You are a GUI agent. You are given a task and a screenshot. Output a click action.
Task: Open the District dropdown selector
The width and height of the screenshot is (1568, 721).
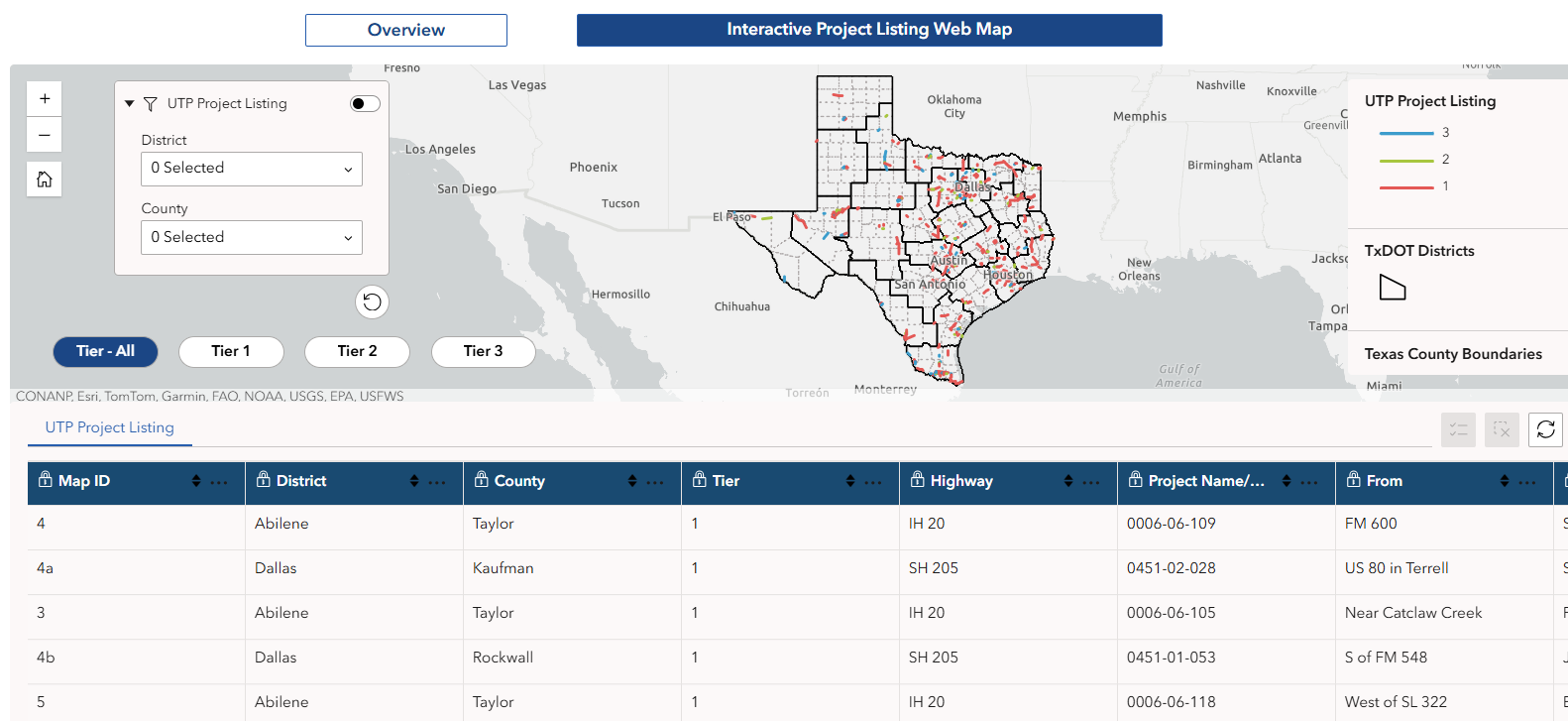pyautogui.click(x=252, y=169)
